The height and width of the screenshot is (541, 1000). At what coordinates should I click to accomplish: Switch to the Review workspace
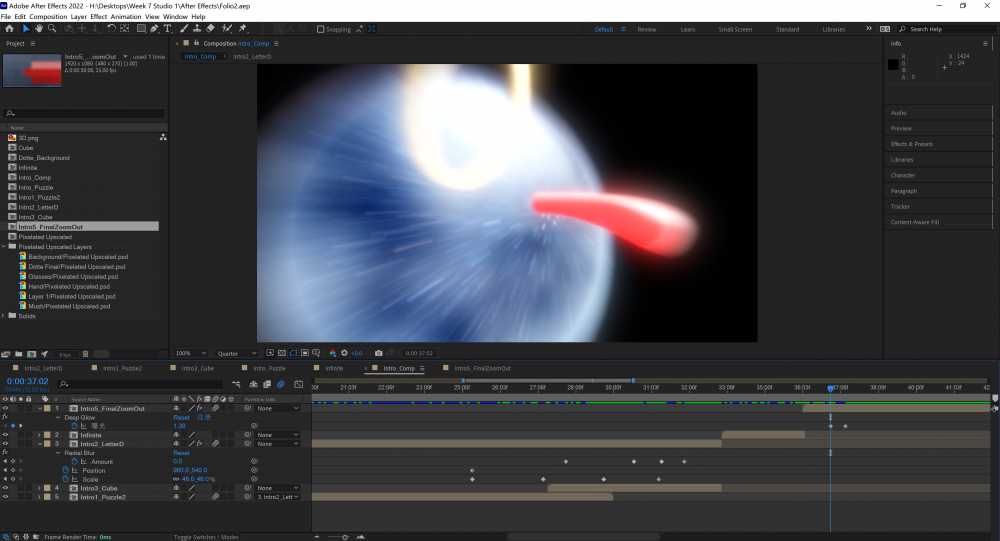(647, 29)
